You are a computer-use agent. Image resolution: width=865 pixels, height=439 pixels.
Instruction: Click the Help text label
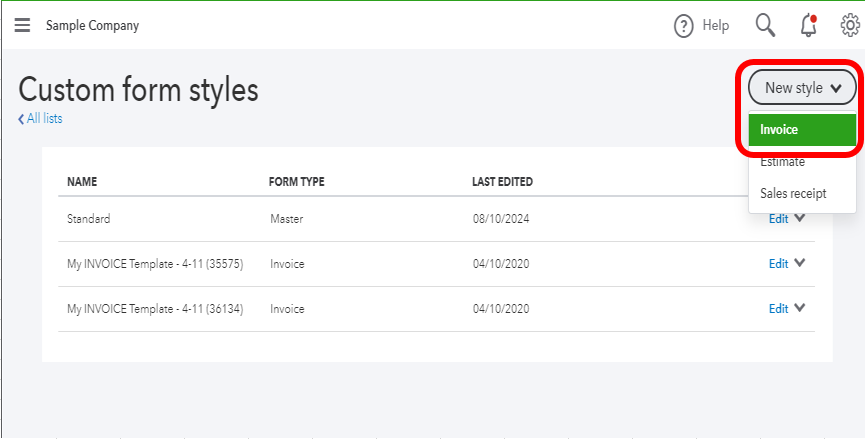pyautogui.click(x=716, y=26)
